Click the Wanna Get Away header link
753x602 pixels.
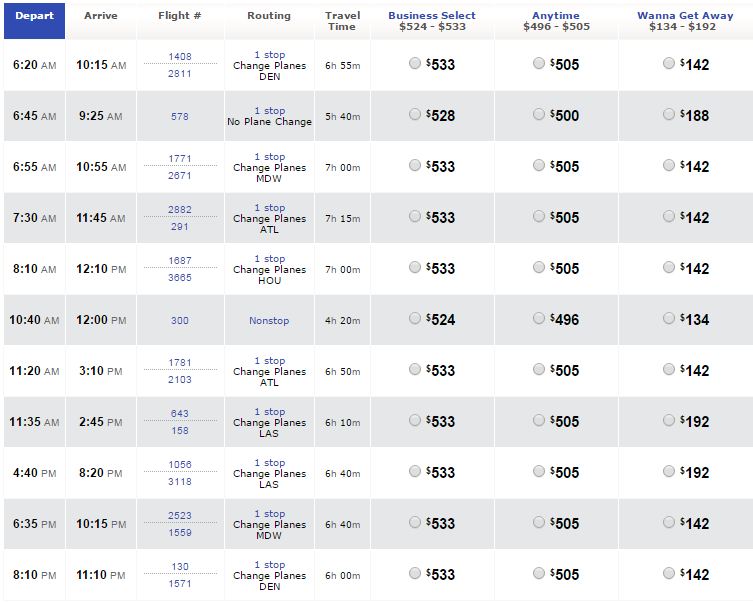[685, 16]
